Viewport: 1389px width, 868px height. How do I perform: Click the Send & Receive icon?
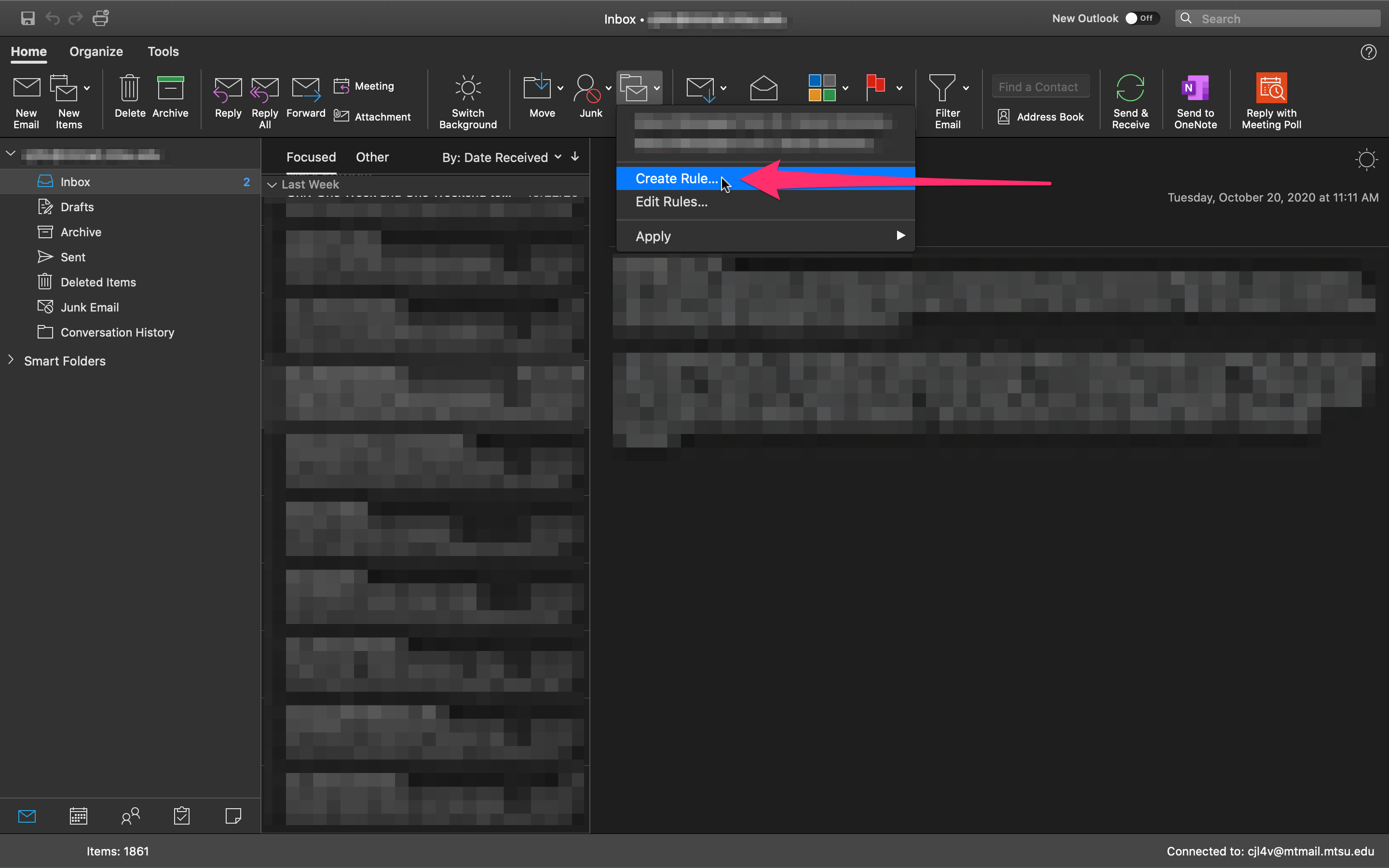tap(1130, 88)
